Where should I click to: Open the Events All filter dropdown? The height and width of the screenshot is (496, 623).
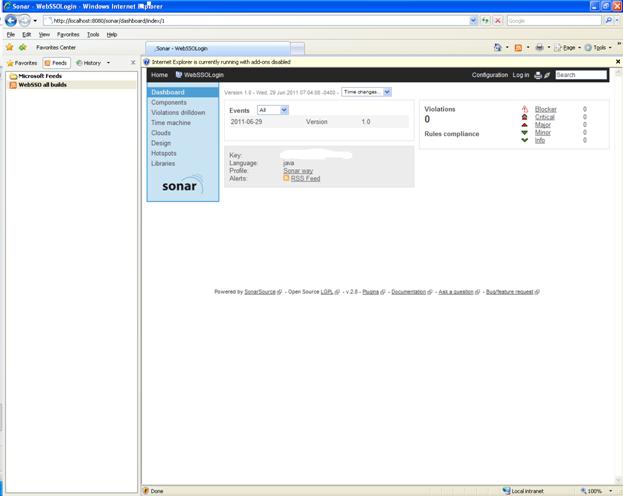point(273,110)
